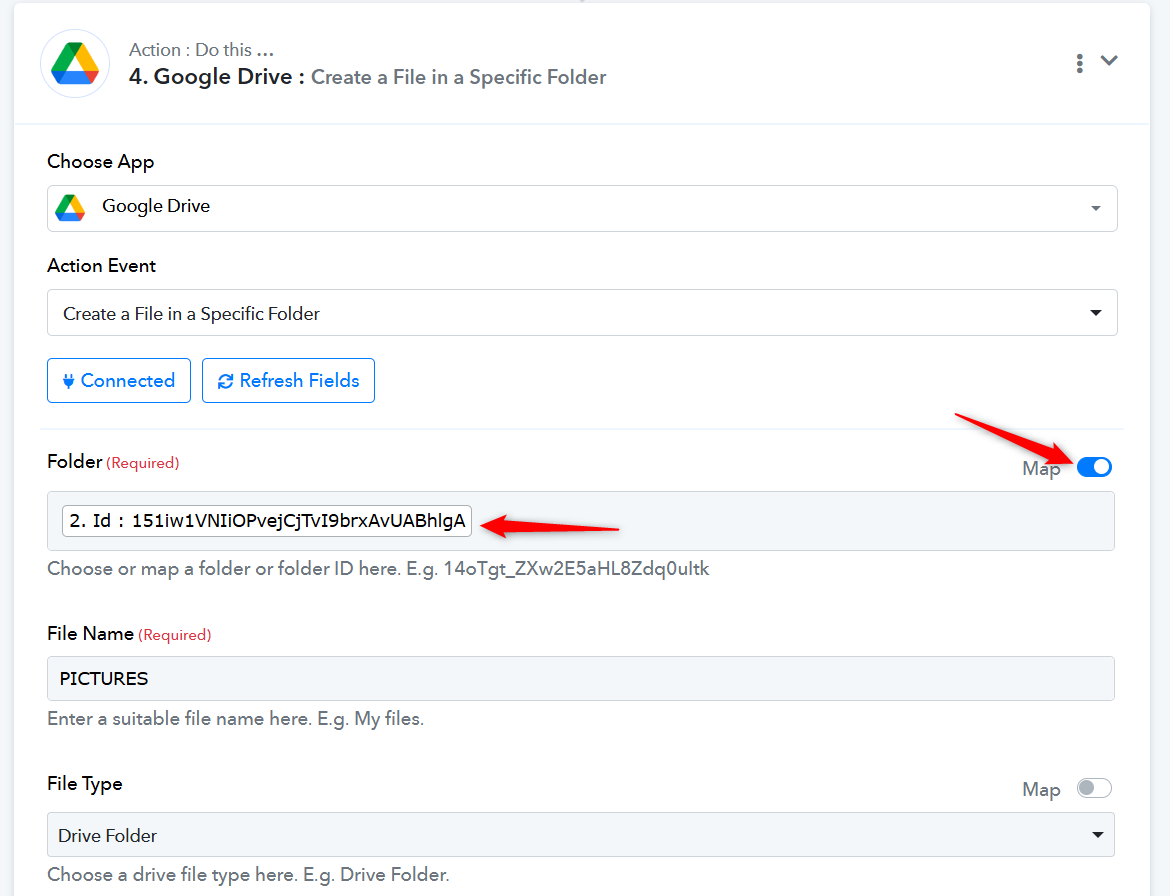This screenshot has height=896, width=1170.
Task: Click the Google Drive icon in Choose App field
Action: point(70,207)
